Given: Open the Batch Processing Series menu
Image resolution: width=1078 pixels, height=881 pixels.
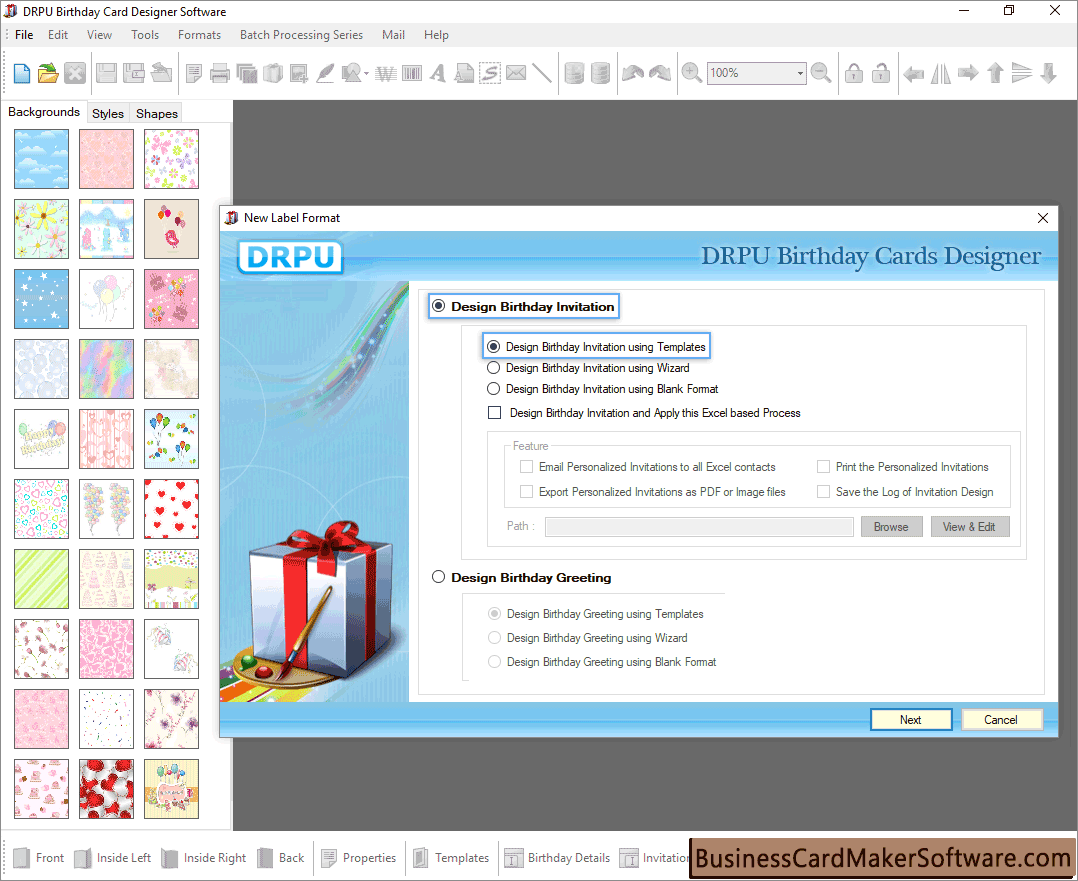Looking at the screenshot, I should point(301,34).
